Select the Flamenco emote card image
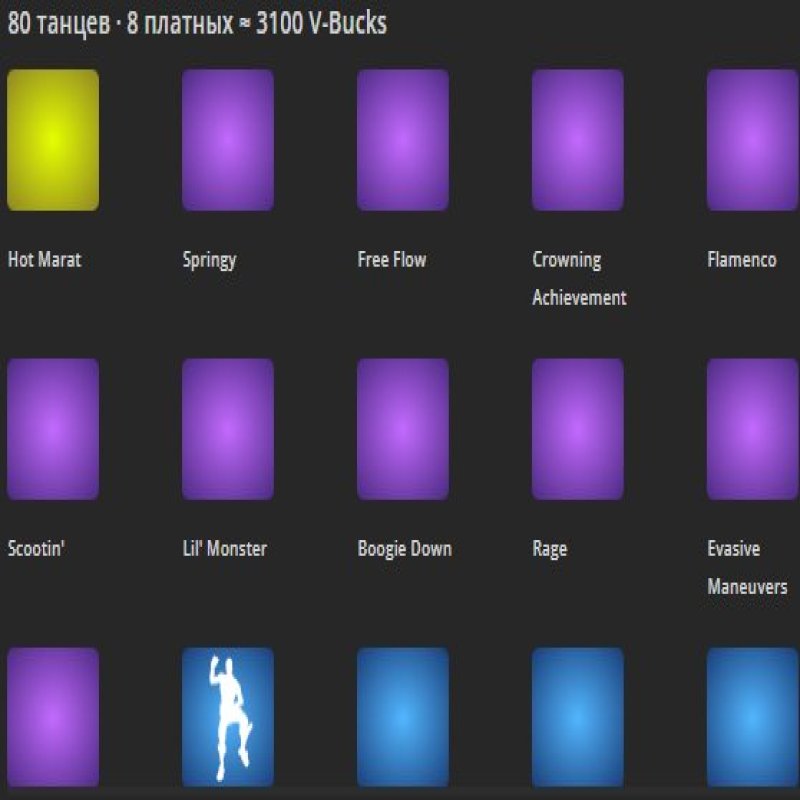 tap(752, 140)
